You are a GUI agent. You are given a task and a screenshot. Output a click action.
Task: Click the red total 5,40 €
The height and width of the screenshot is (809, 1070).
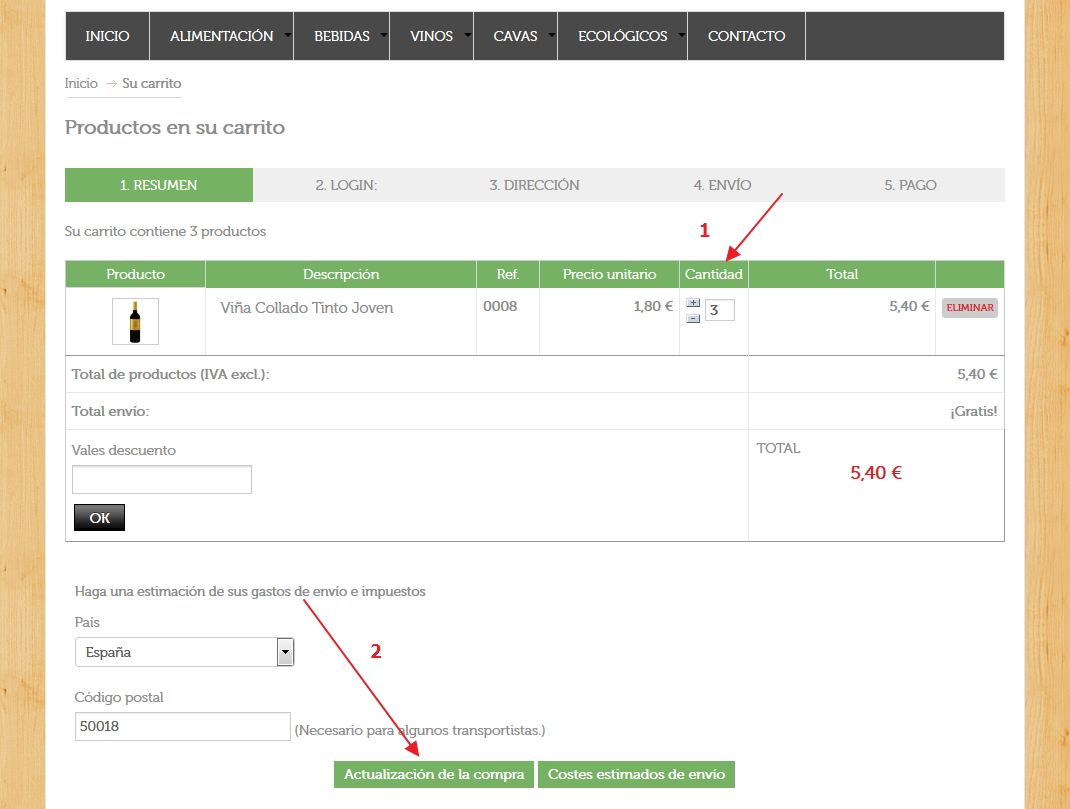pos(876,473)
